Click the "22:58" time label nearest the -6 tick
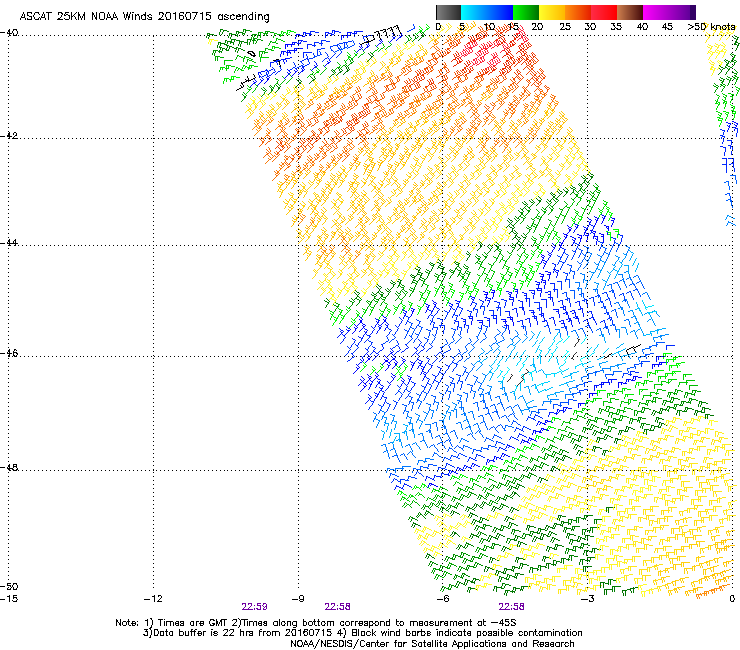 (x=512, y=607)
